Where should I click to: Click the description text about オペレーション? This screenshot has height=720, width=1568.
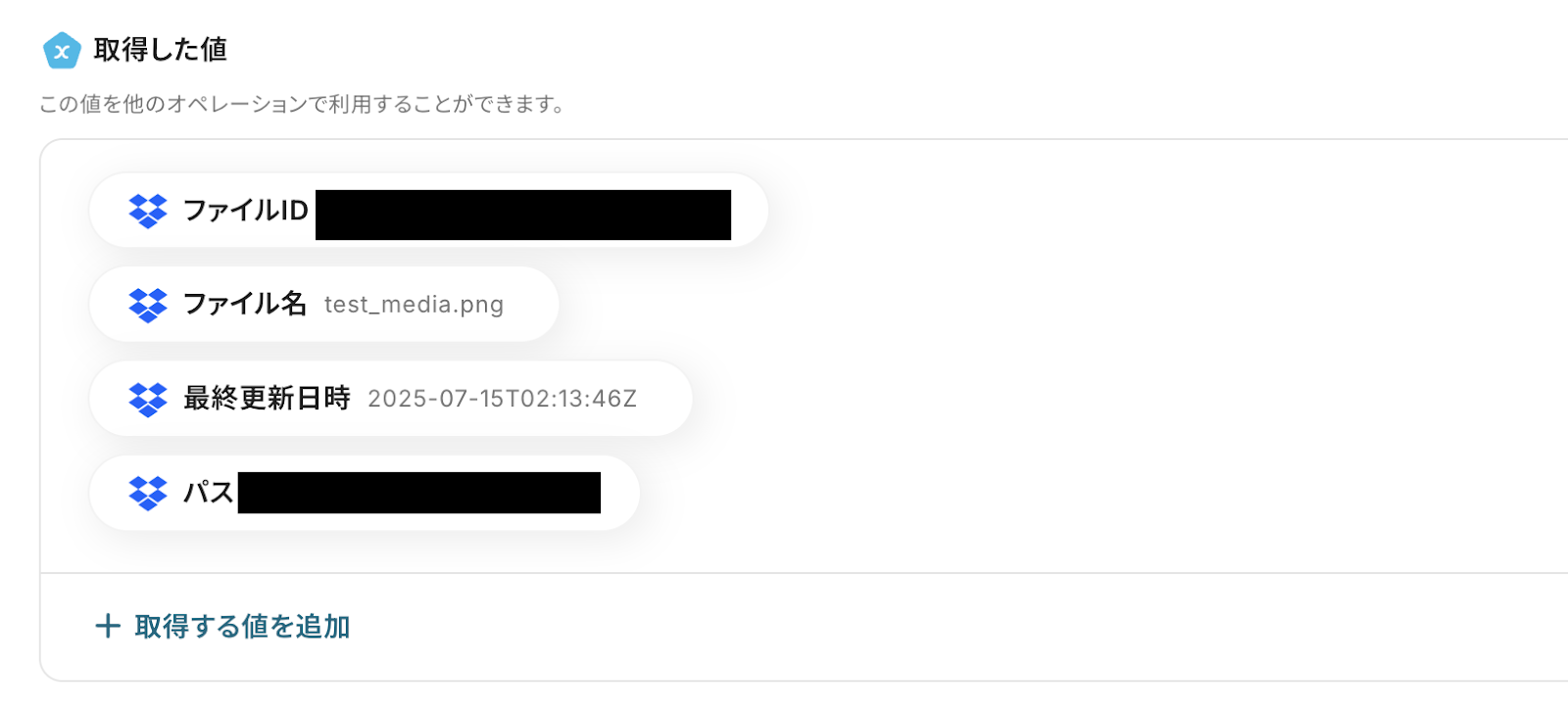pyautogui.click(x=303, y=104)
